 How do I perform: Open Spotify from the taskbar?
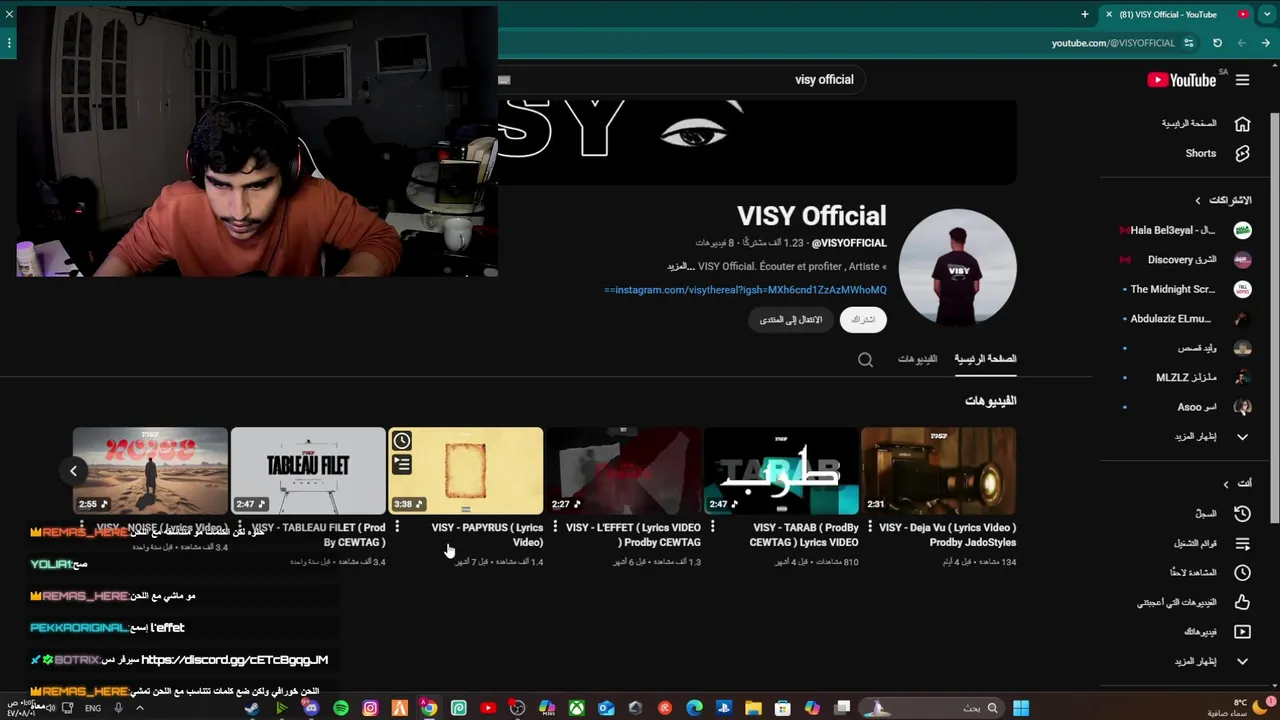point(341,708)
